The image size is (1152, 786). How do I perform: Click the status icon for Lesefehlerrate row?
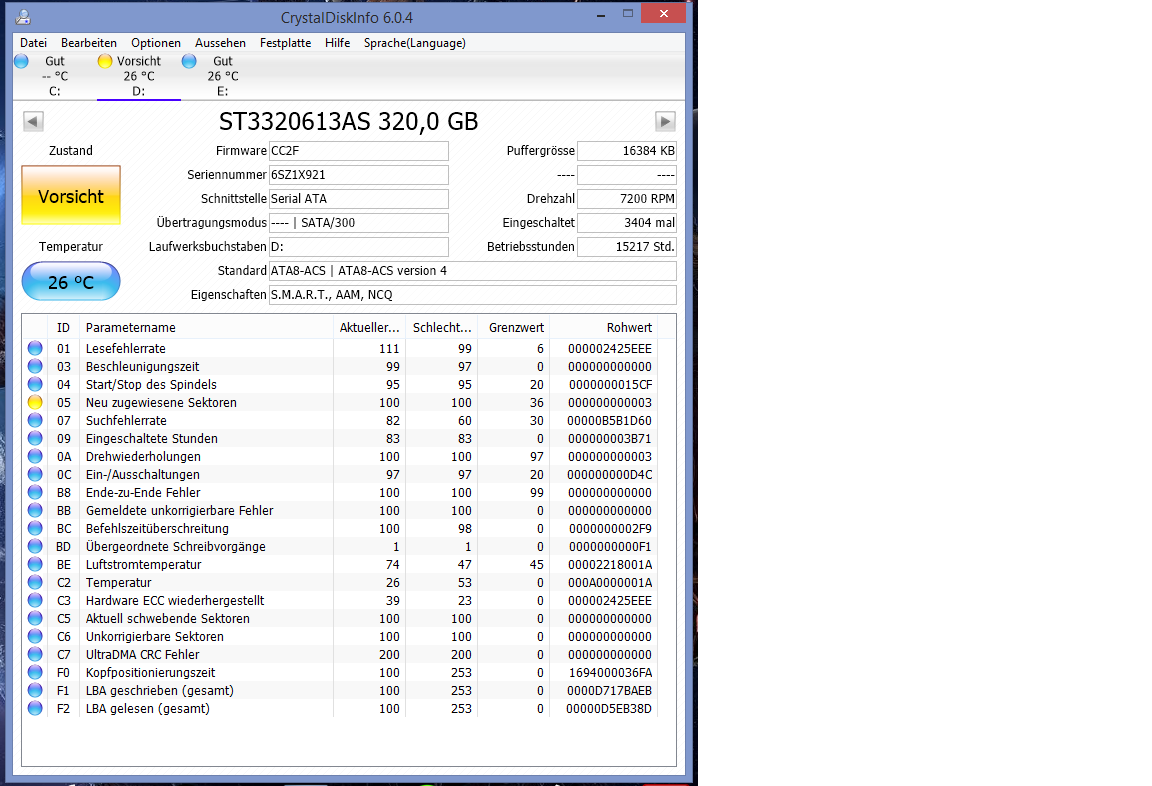(35, 348)
